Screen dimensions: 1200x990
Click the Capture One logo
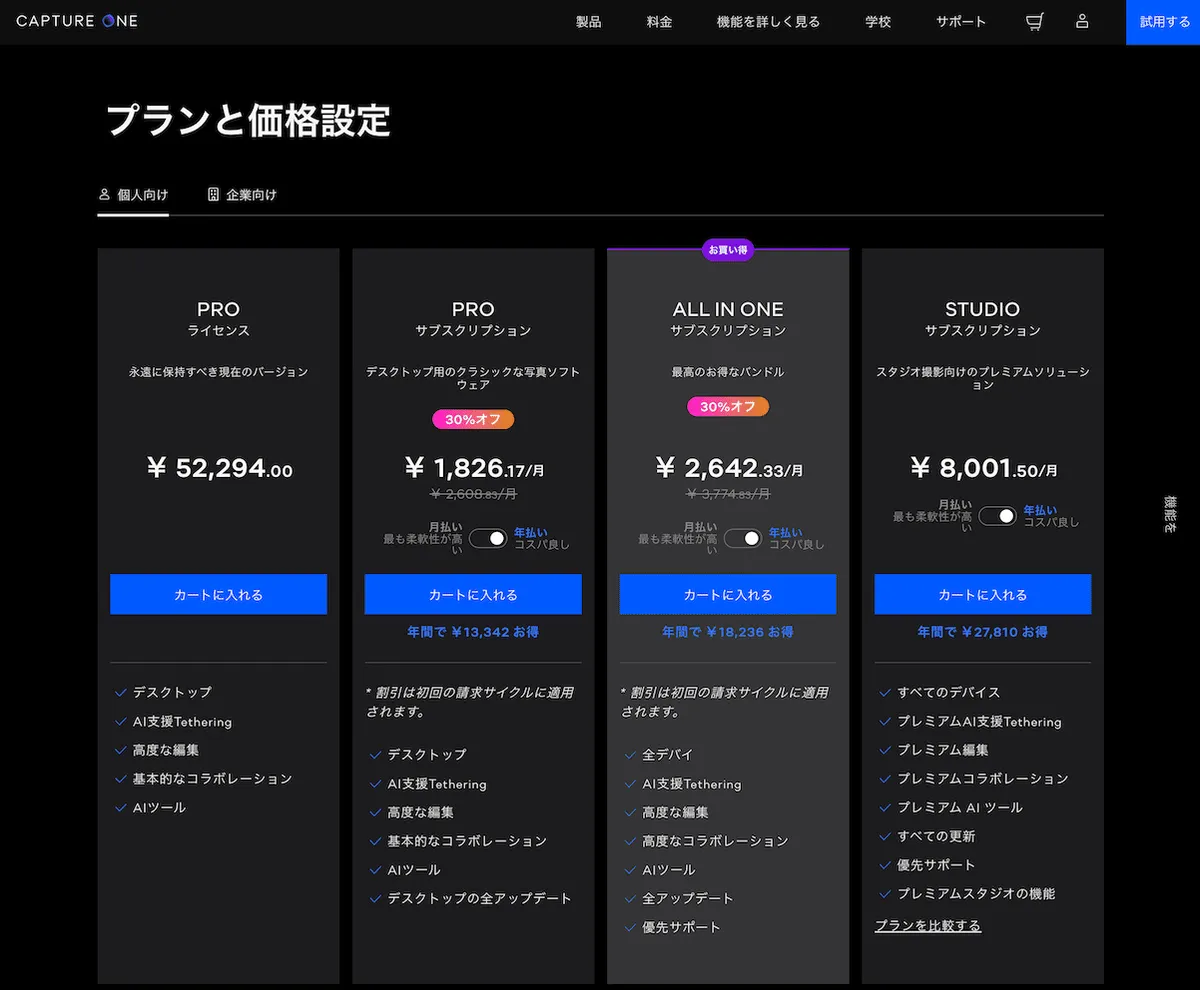[77, 21]
